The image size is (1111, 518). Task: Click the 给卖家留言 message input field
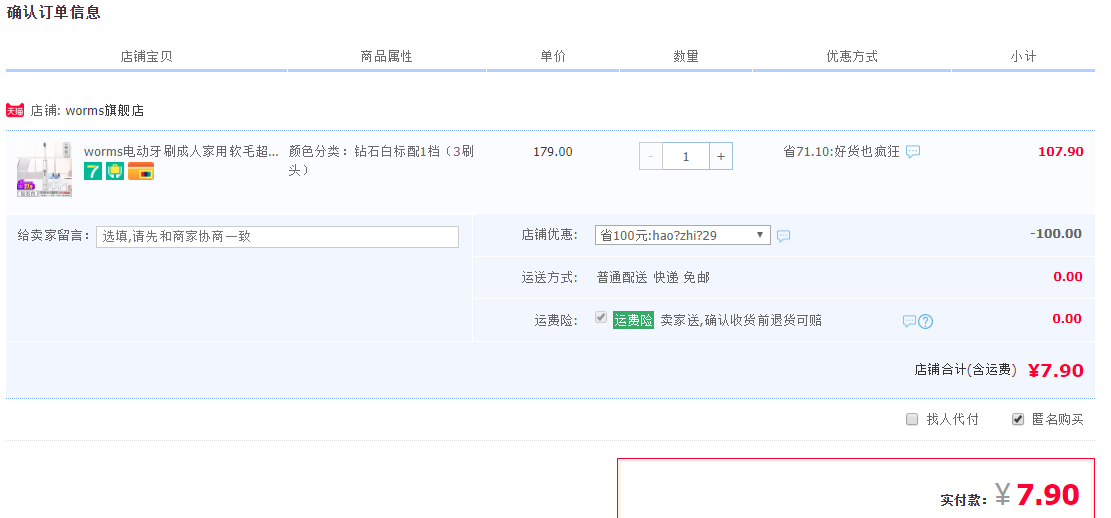(277, 237)
